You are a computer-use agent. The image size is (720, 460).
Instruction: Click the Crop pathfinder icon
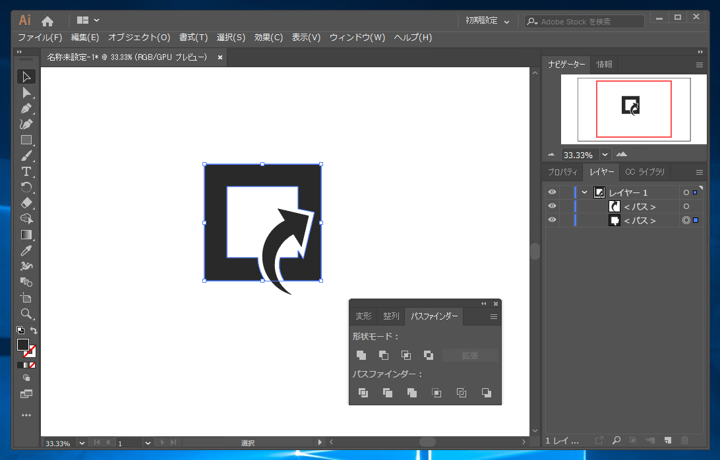point(437,393)
